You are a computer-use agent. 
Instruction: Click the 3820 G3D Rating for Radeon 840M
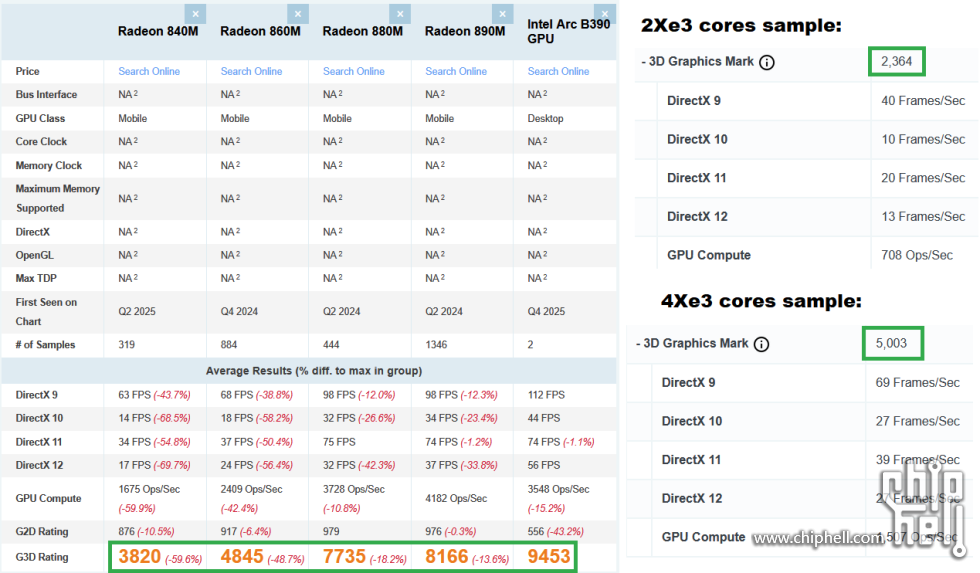139,555
